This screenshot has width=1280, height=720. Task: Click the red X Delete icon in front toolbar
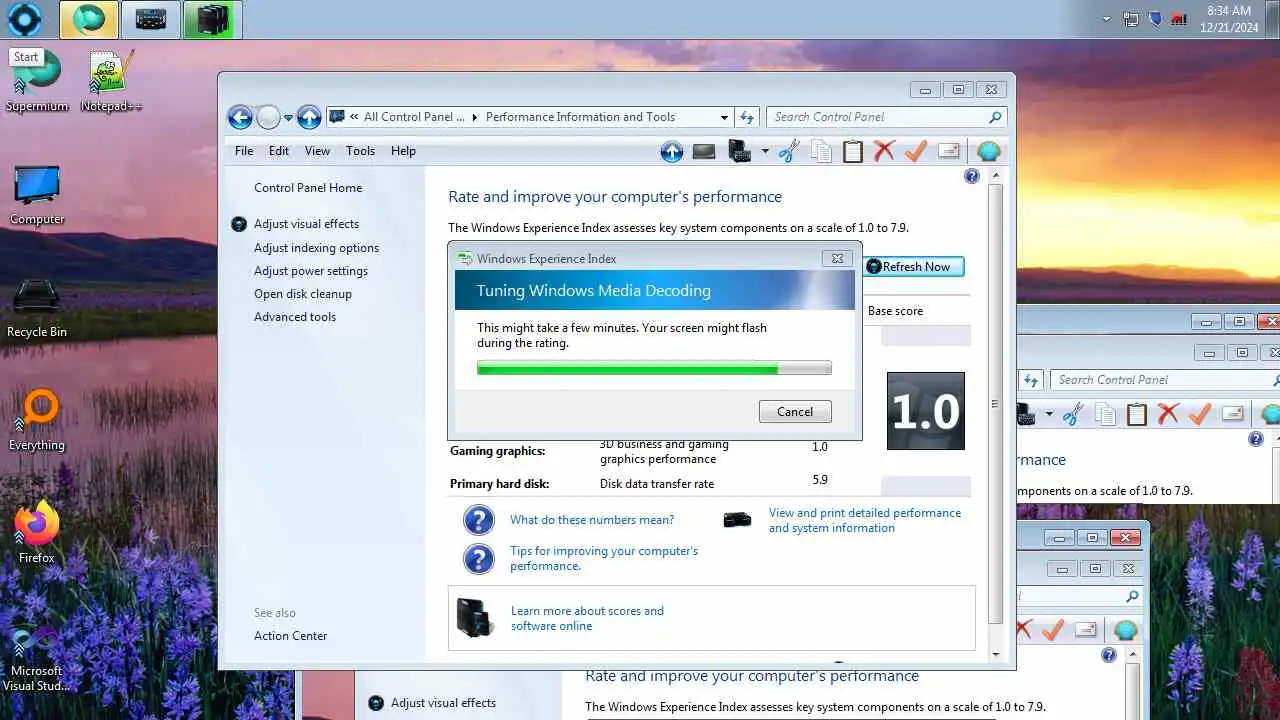[x=884, y=151]
